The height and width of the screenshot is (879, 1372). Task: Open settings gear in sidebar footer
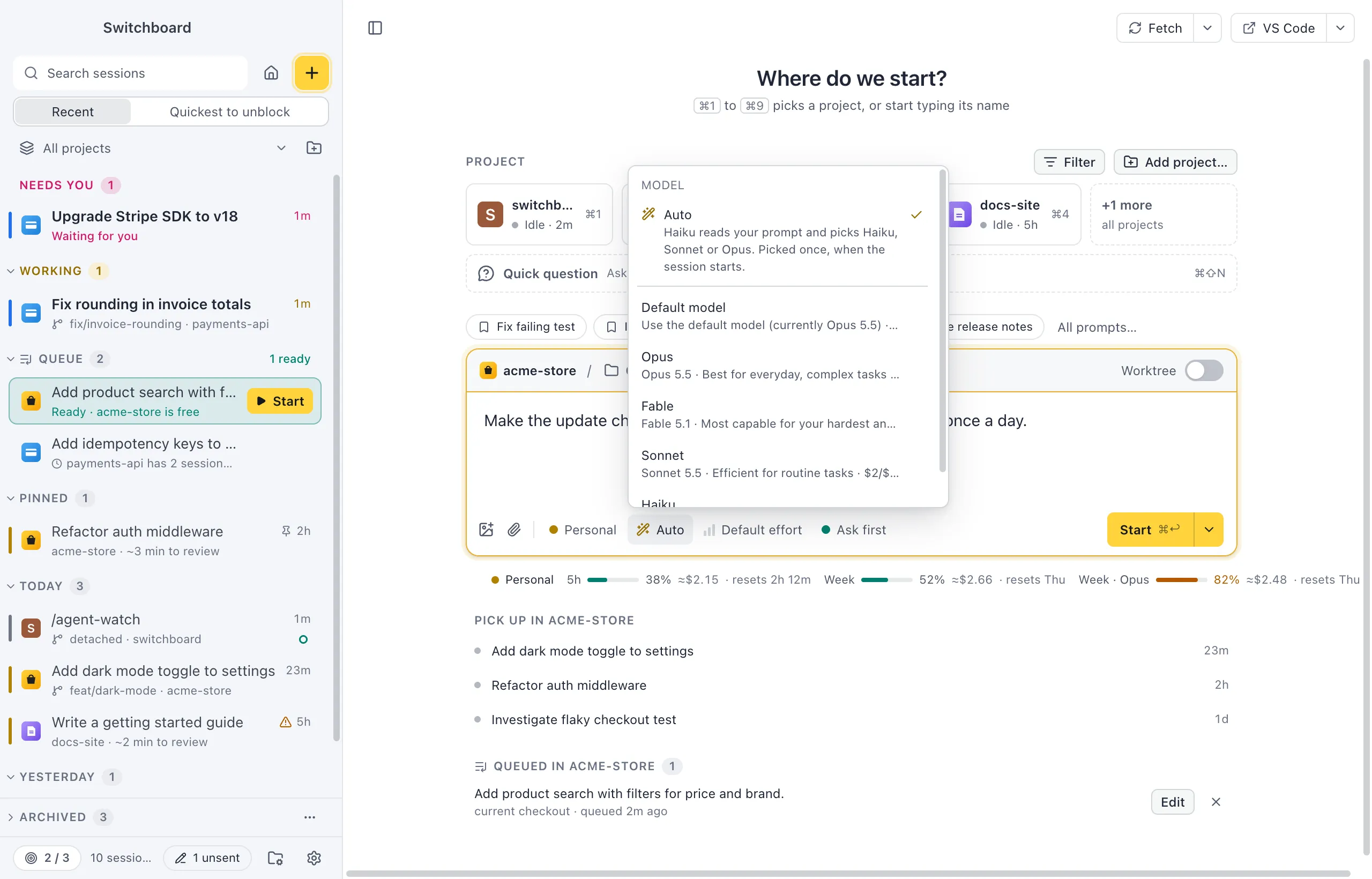314,858
